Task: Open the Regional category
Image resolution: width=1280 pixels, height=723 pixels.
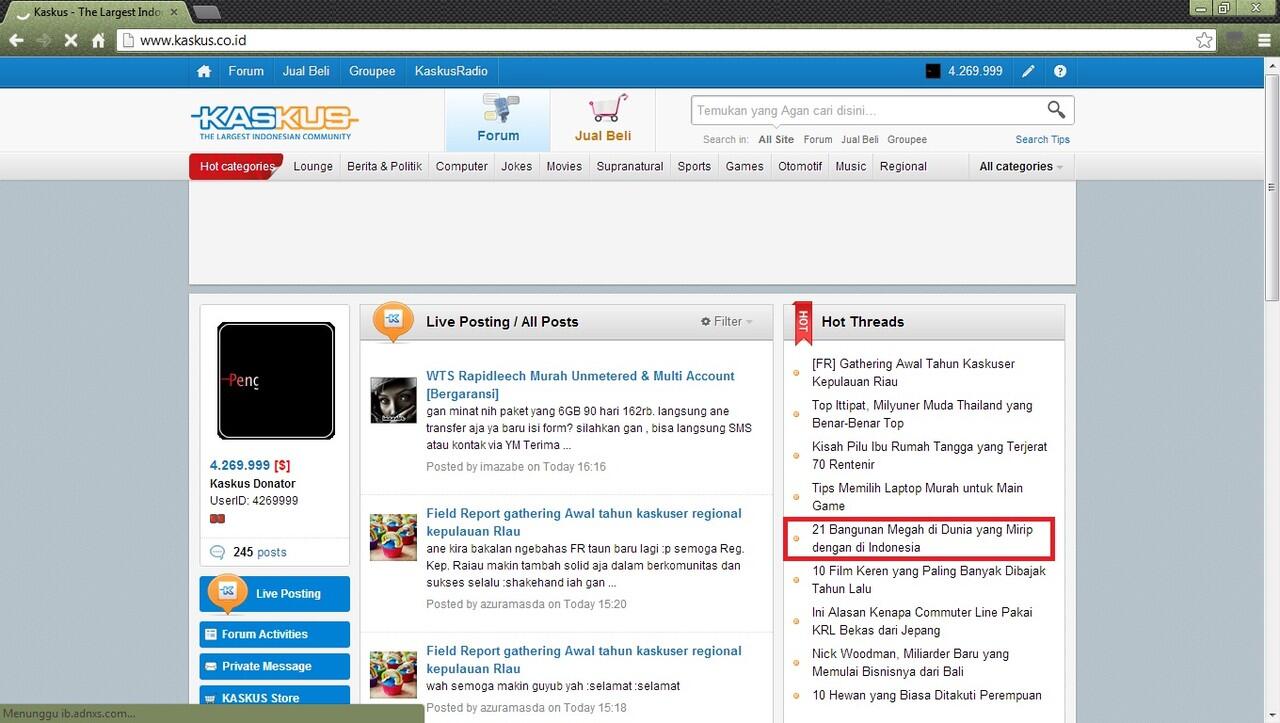Action: (903, 166)
